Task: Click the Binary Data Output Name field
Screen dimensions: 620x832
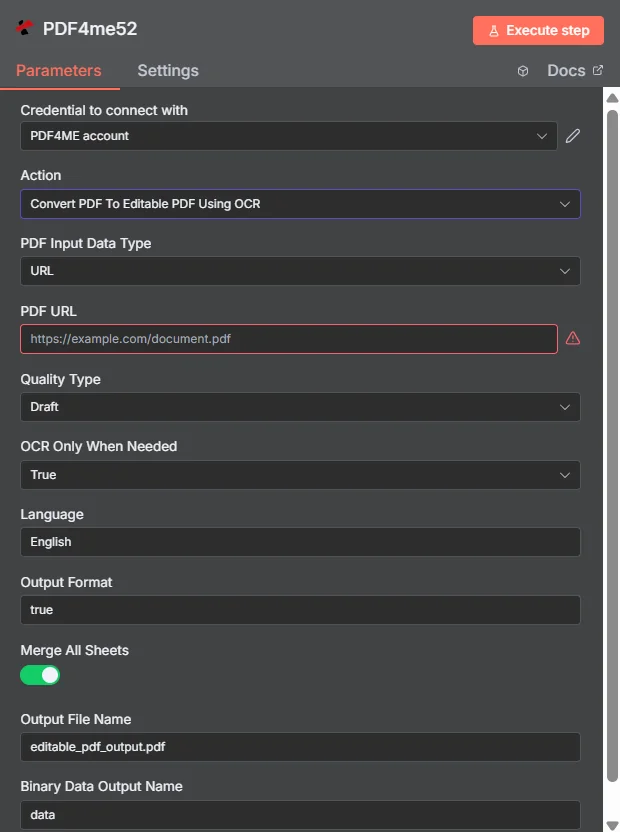Action: click(x=300, y=814)
